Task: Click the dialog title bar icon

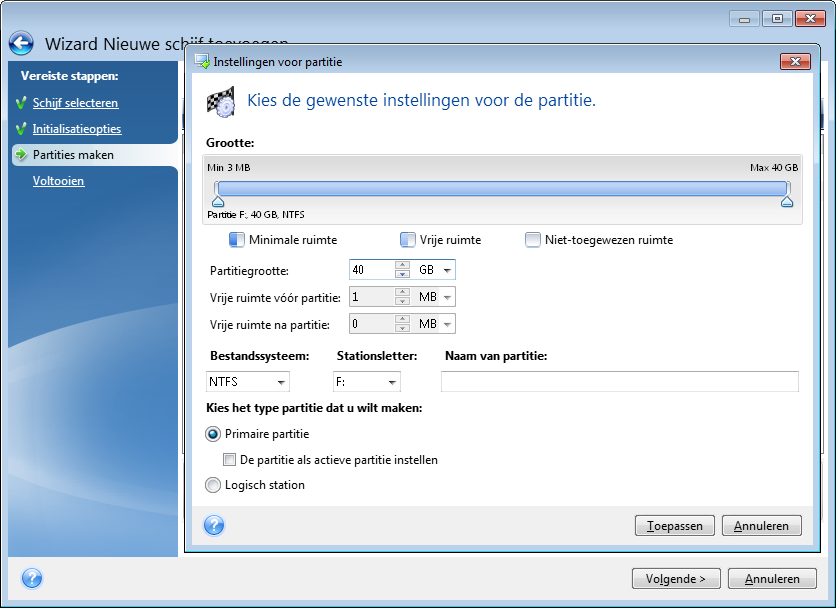Action: click(202, 61)
